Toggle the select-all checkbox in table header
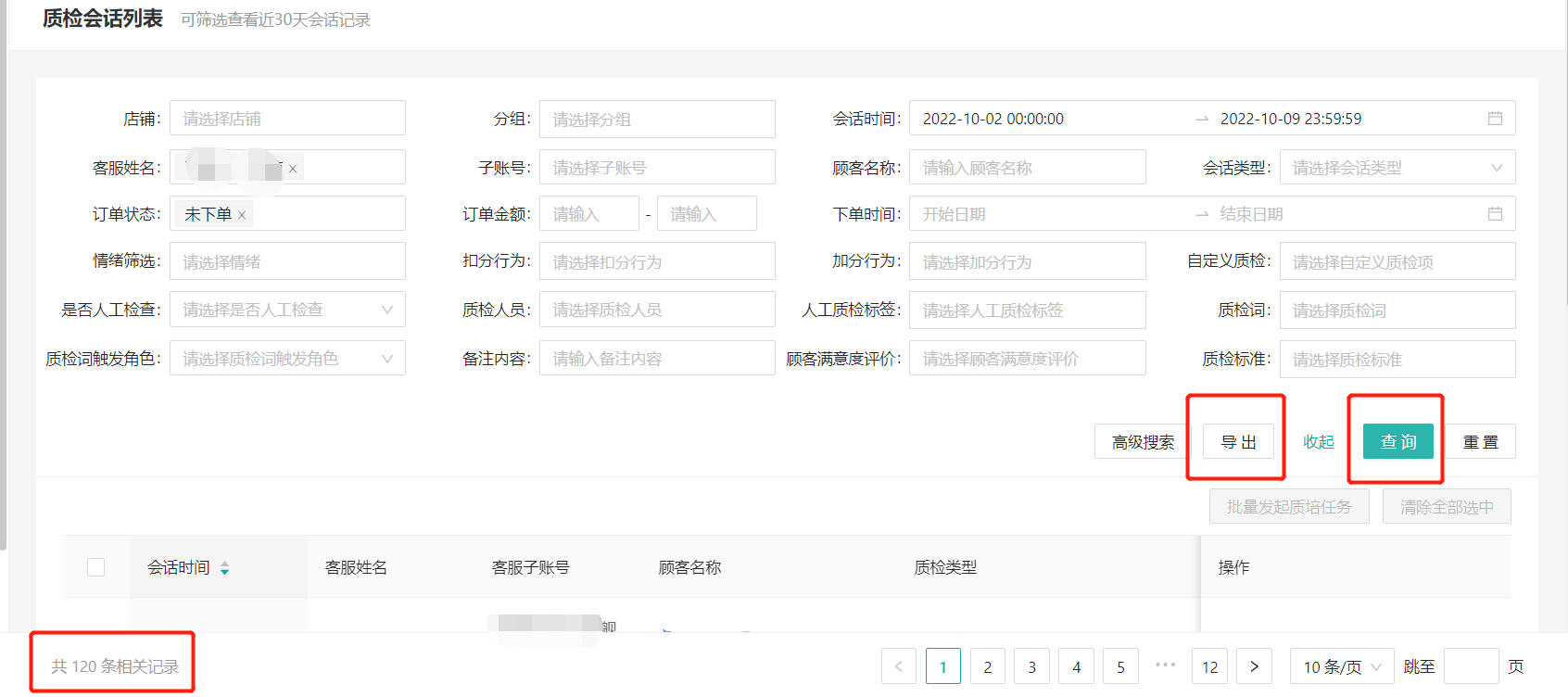 click(95, 567)
